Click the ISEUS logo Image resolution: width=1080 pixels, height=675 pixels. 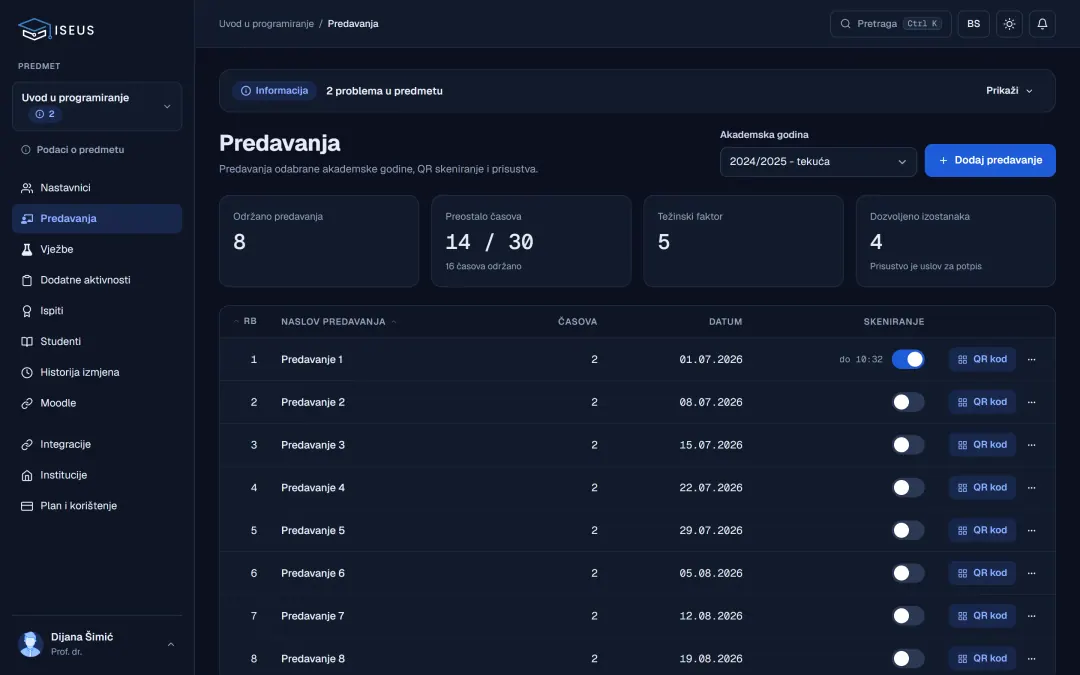56,29
